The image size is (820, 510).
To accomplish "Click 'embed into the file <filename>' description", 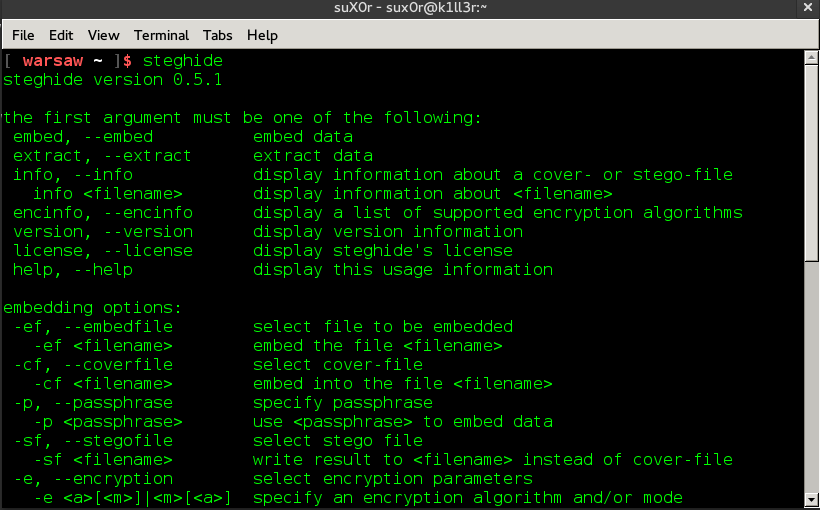I will pos(403,383).
